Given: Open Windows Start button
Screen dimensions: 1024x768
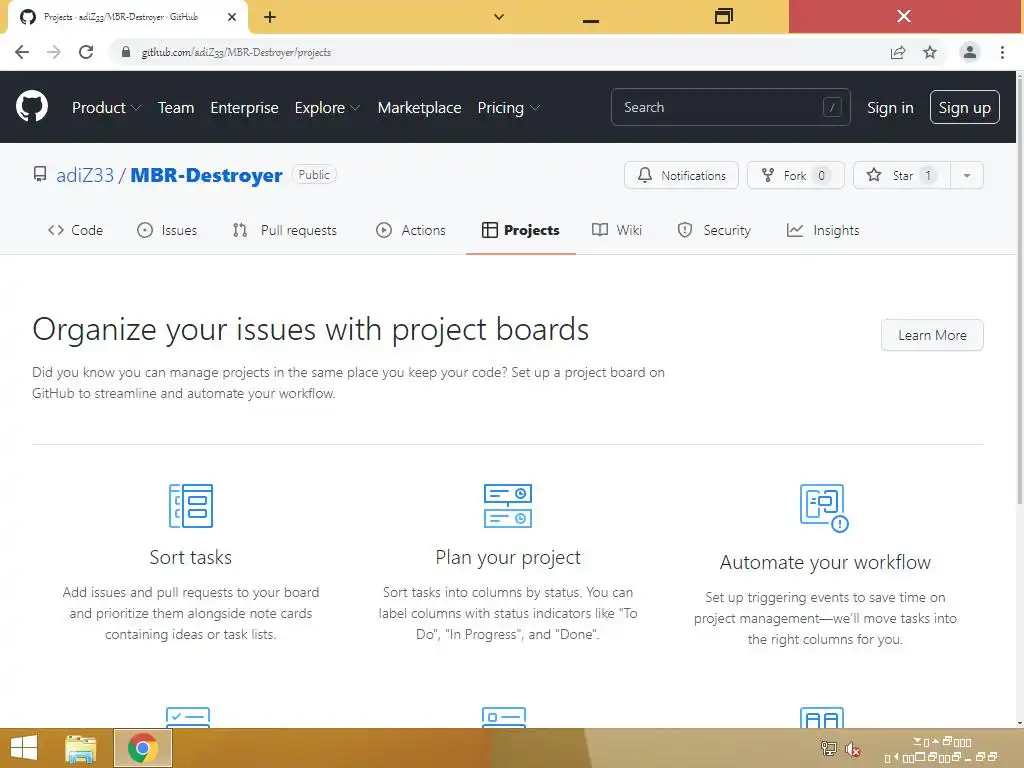Looking at the screenshot, I should click(24, 748).
